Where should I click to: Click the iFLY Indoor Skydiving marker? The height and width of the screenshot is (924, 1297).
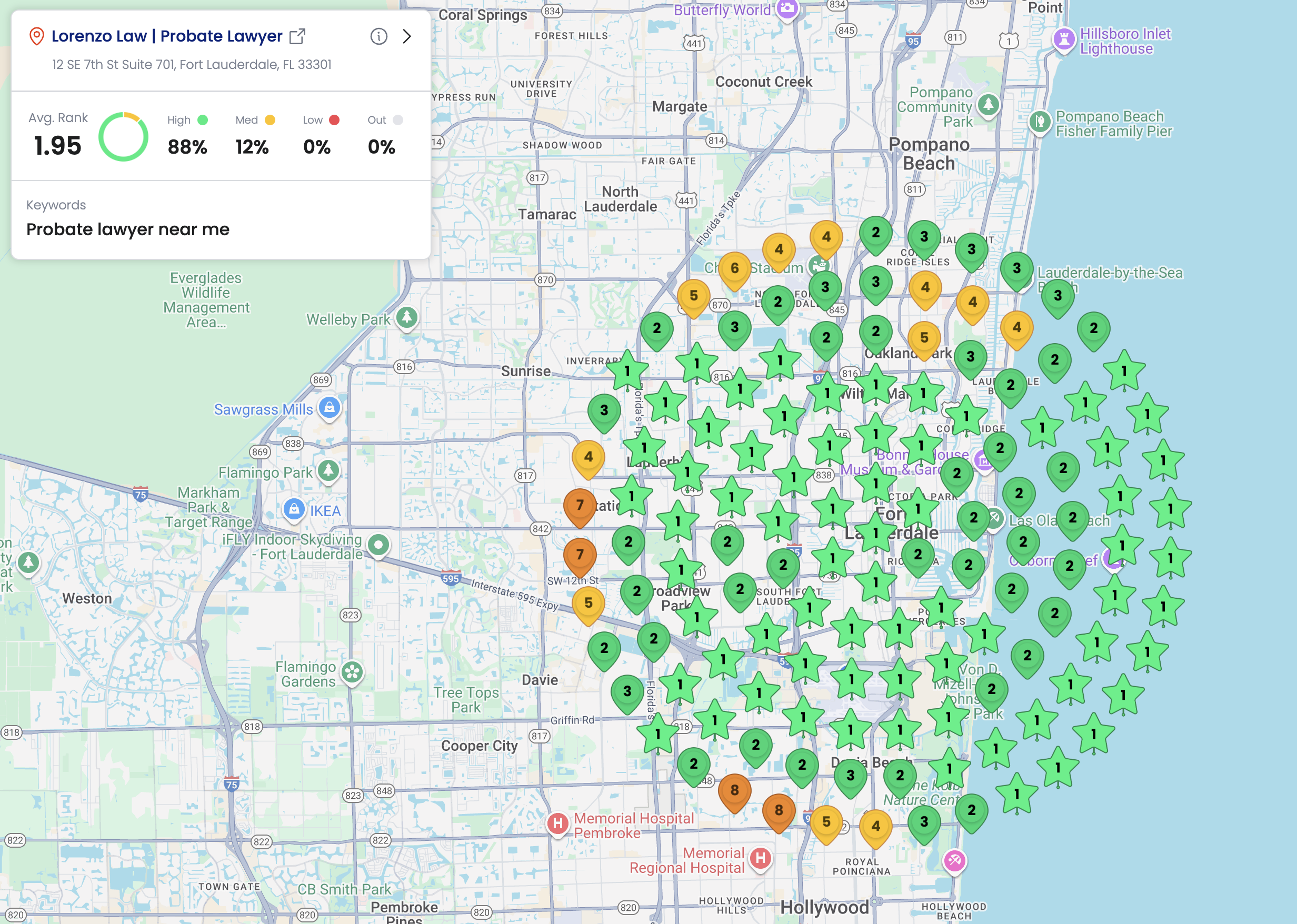[378, 545]
